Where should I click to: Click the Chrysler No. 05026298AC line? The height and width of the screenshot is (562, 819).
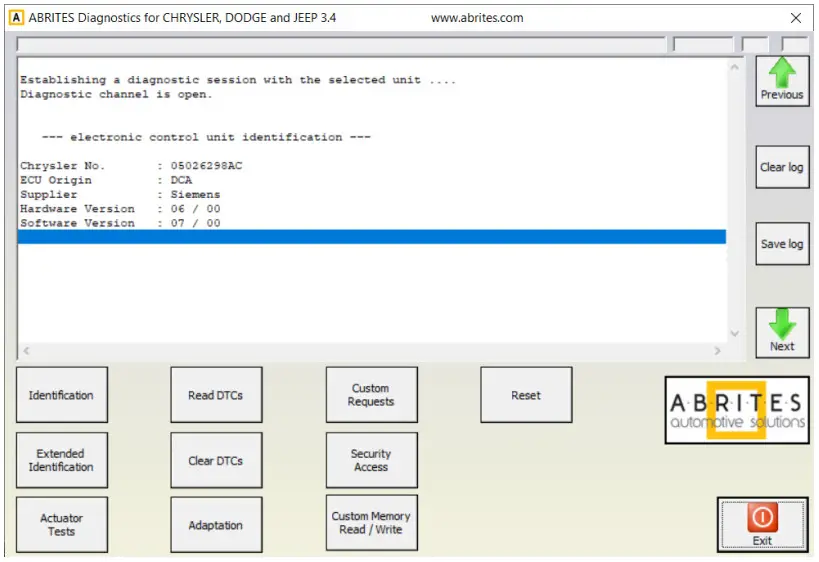click(131, 166)
